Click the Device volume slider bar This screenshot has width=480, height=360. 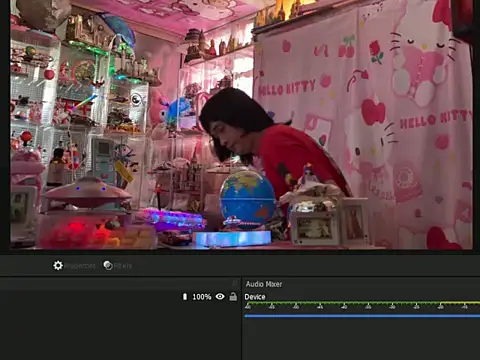[x=362, y=315]
